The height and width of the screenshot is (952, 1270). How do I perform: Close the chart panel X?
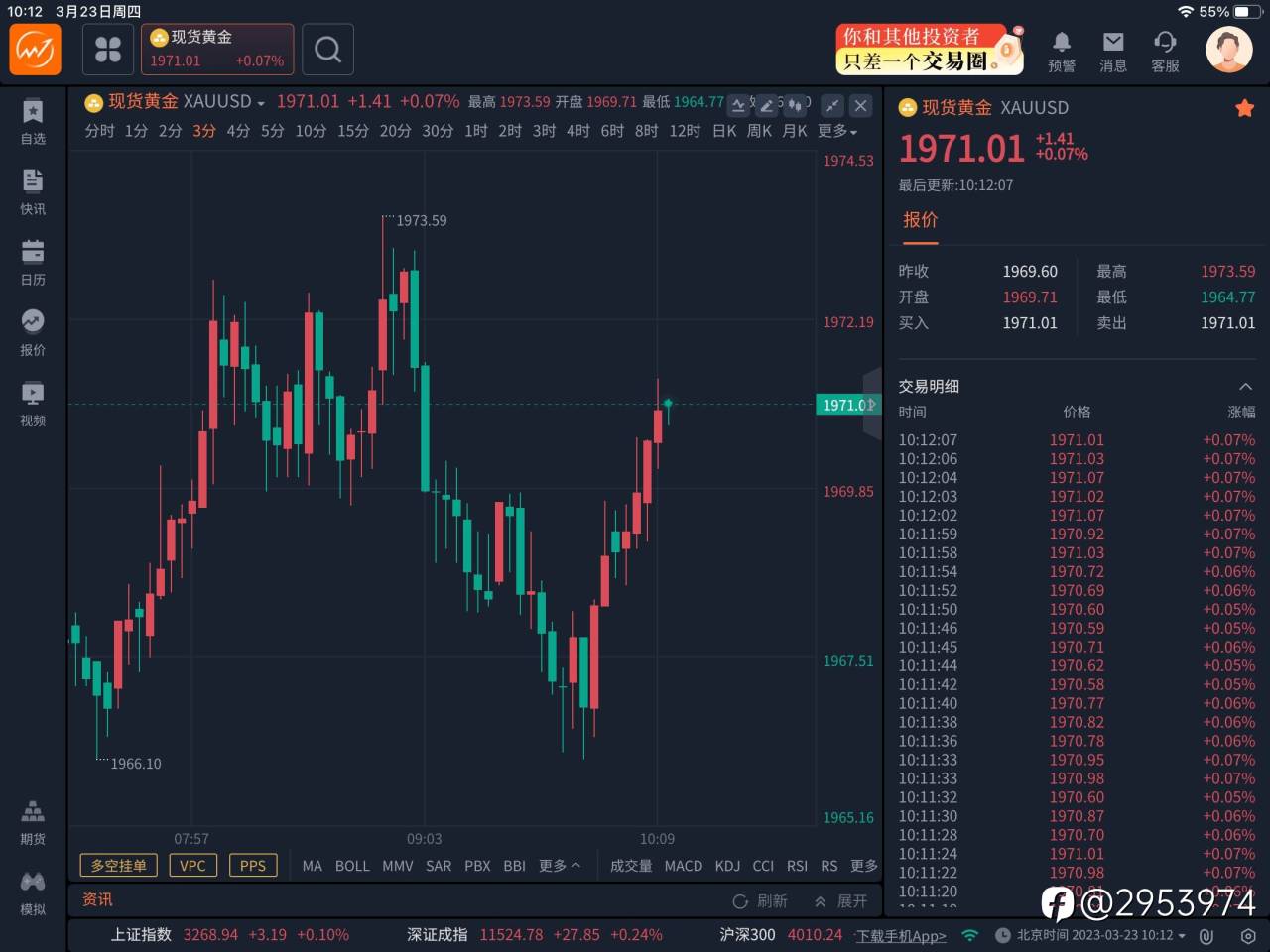(861, 105)
